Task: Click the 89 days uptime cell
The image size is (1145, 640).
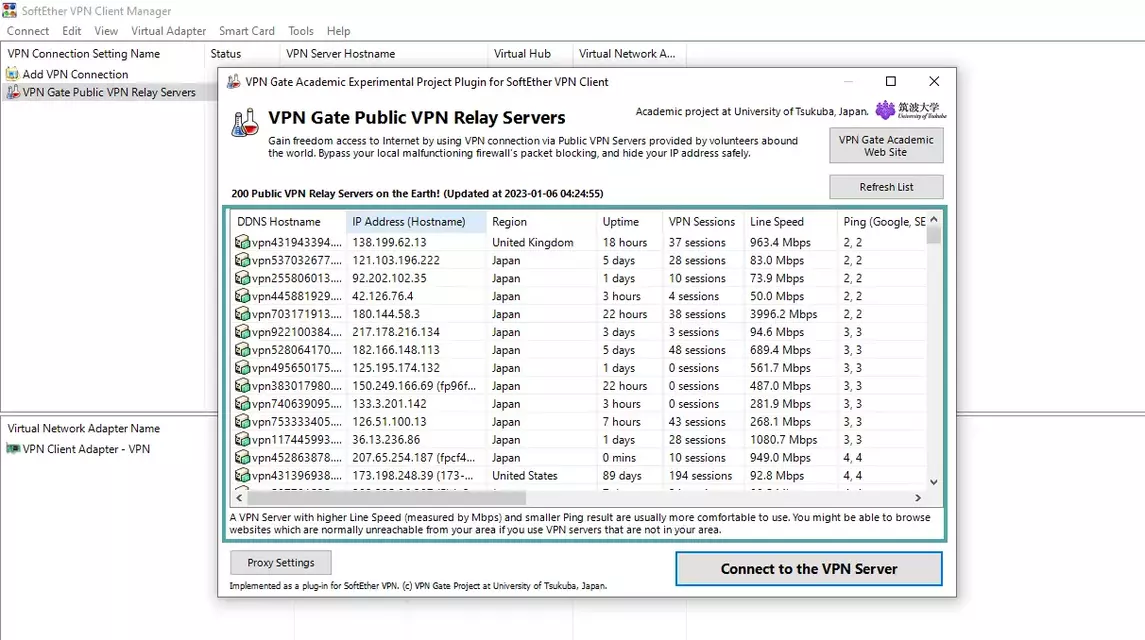Action: pos(622,475)
